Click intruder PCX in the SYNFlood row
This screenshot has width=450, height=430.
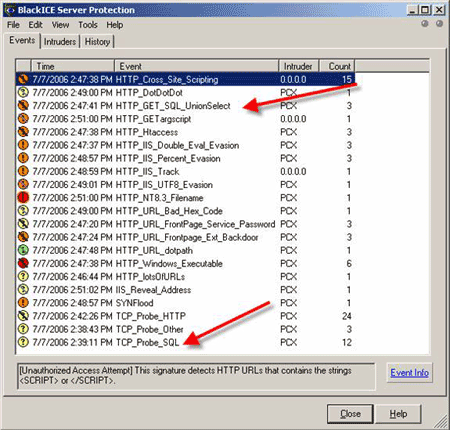click(x=288, y=303)
